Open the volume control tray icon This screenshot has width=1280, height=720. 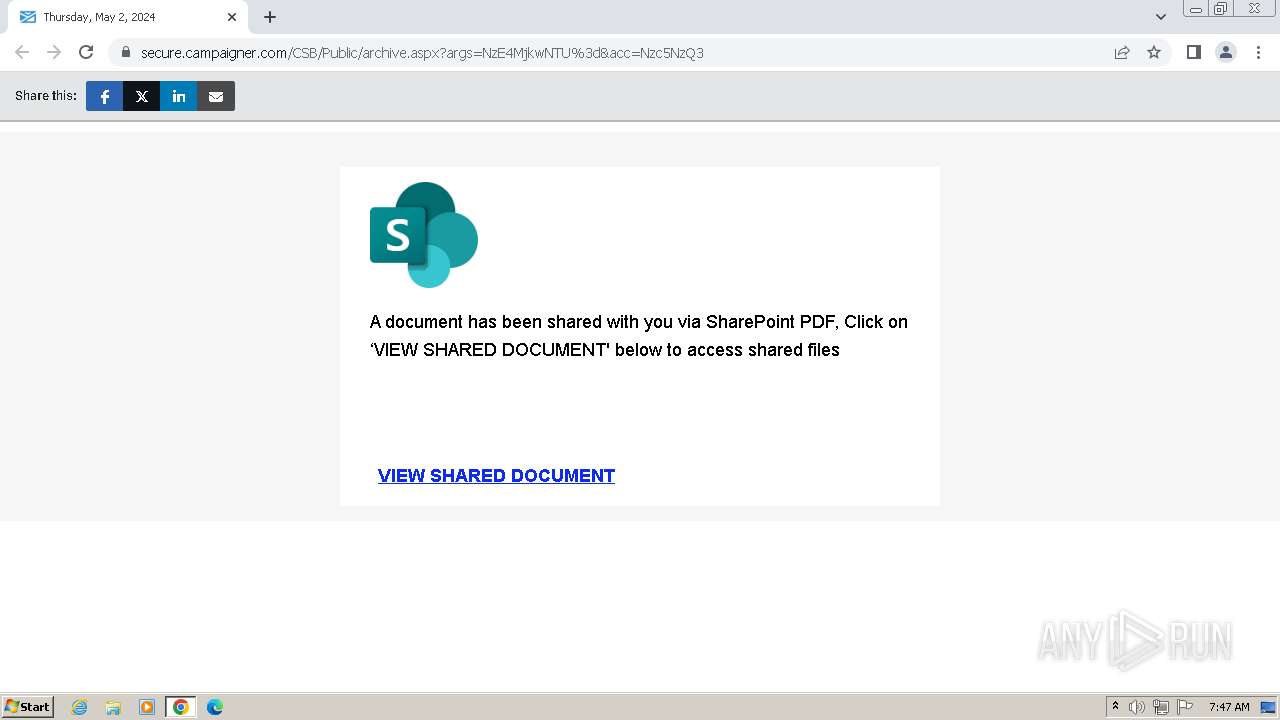pos(1137,707)
